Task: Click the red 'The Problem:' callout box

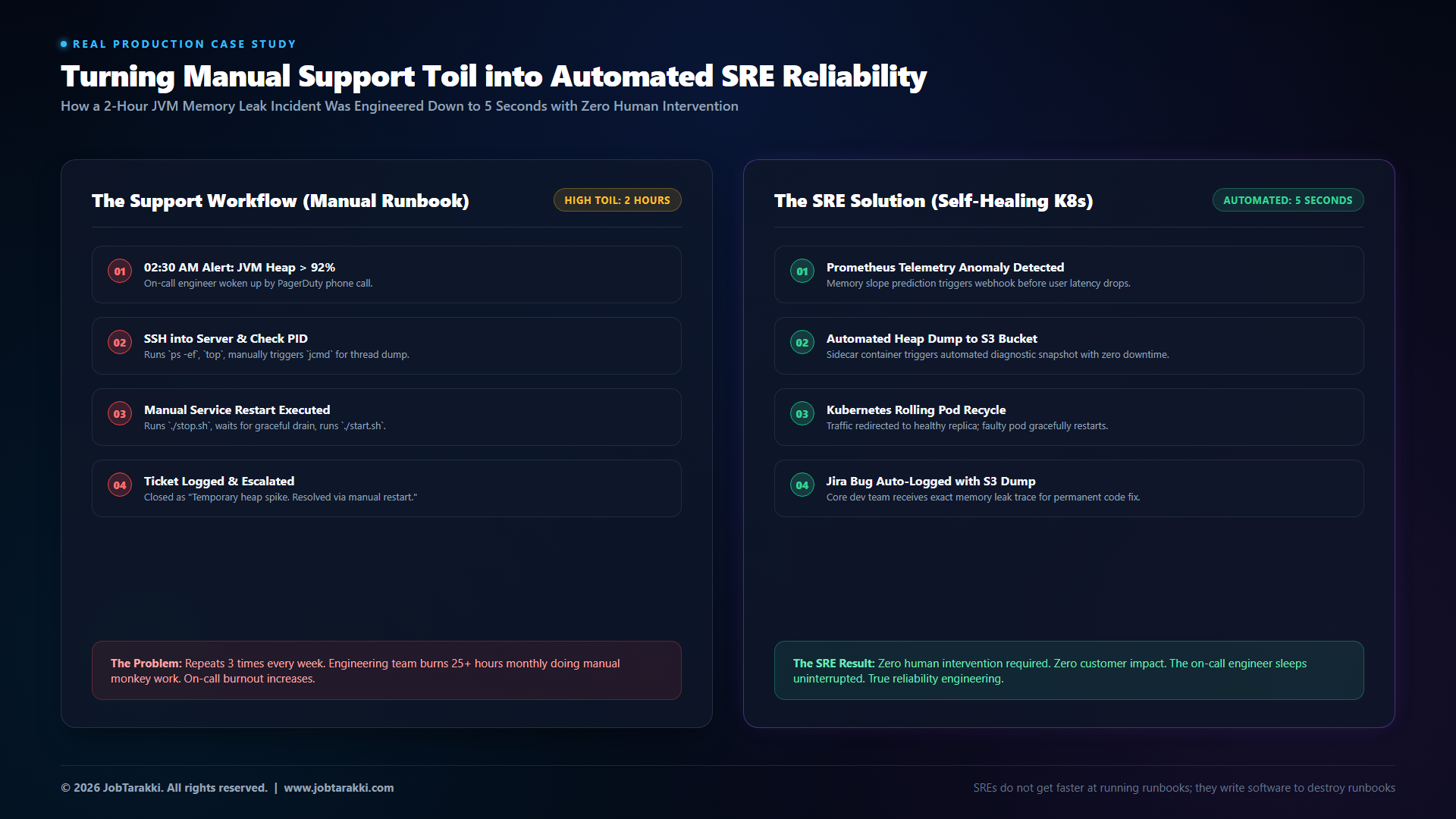Action: (387, 670)
